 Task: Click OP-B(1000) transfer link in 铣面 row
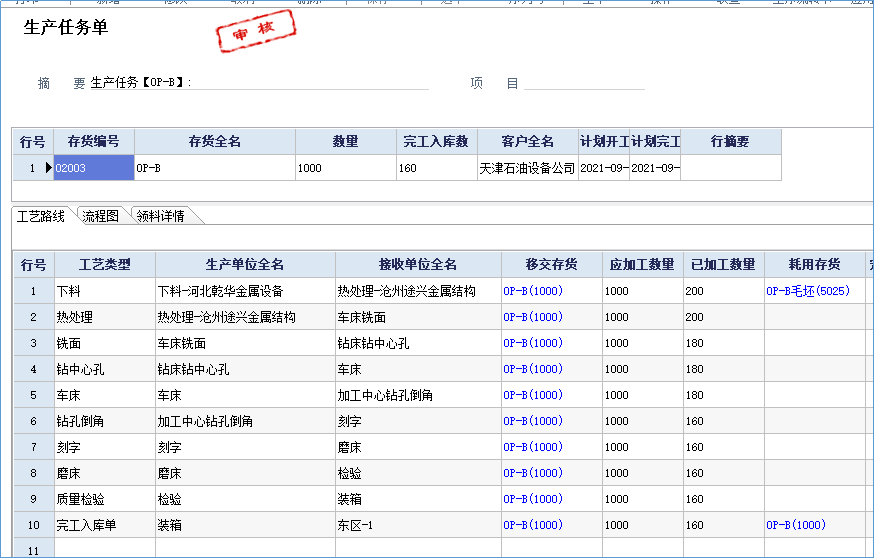[x=533, y=343]
